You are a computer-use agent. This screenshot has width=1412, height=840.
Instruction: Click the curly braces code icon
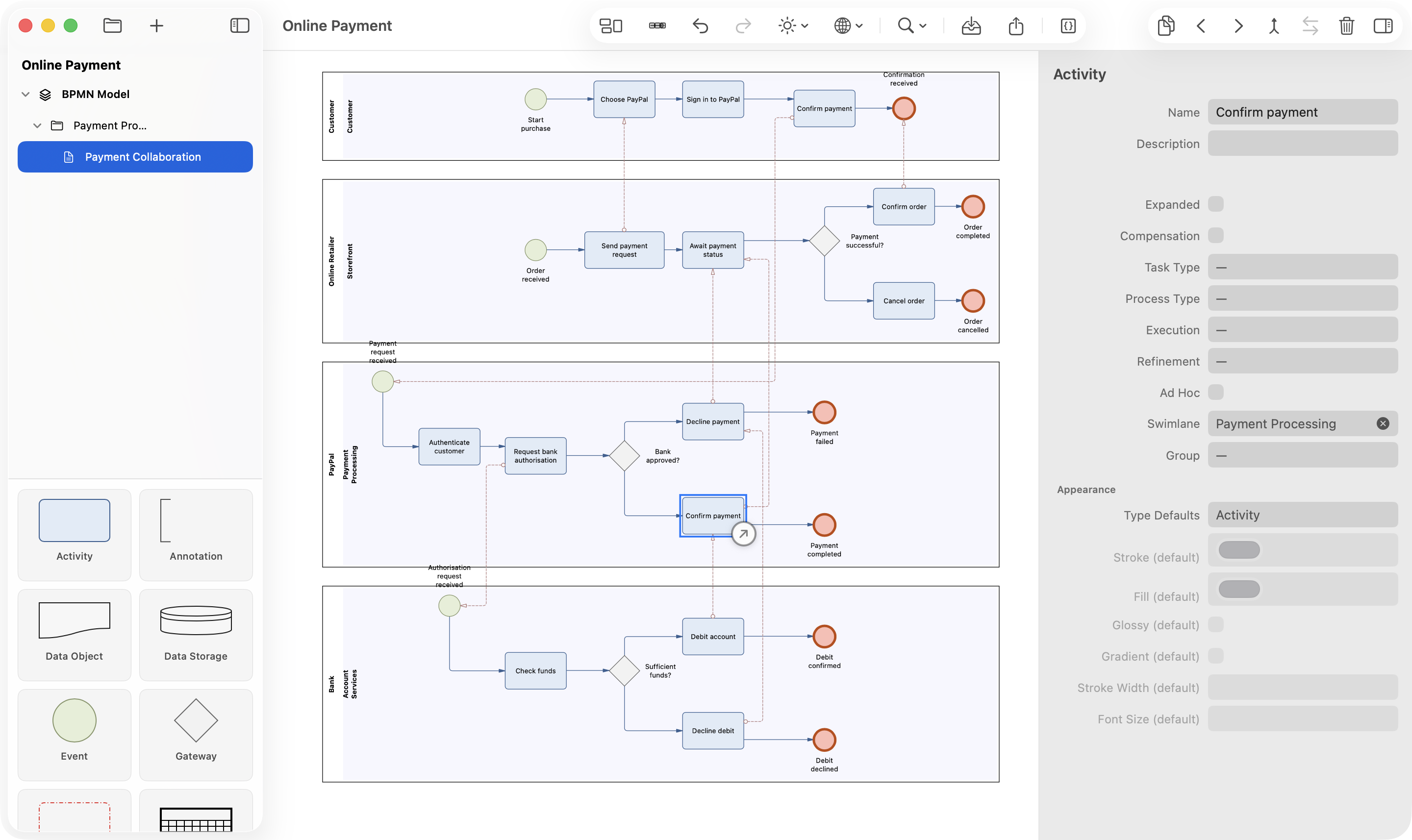click(x=1068, y=25)
